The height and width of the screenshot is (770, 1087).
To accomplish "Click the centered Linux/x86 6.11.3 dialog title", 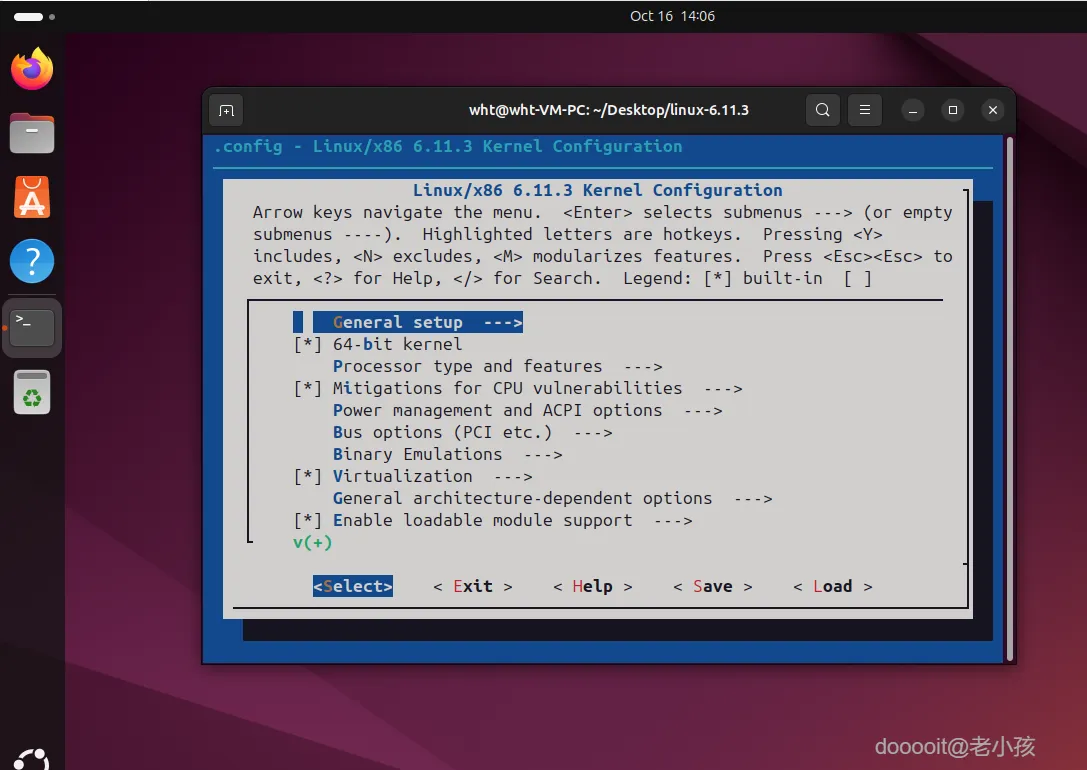I will (x=598, y=190).
